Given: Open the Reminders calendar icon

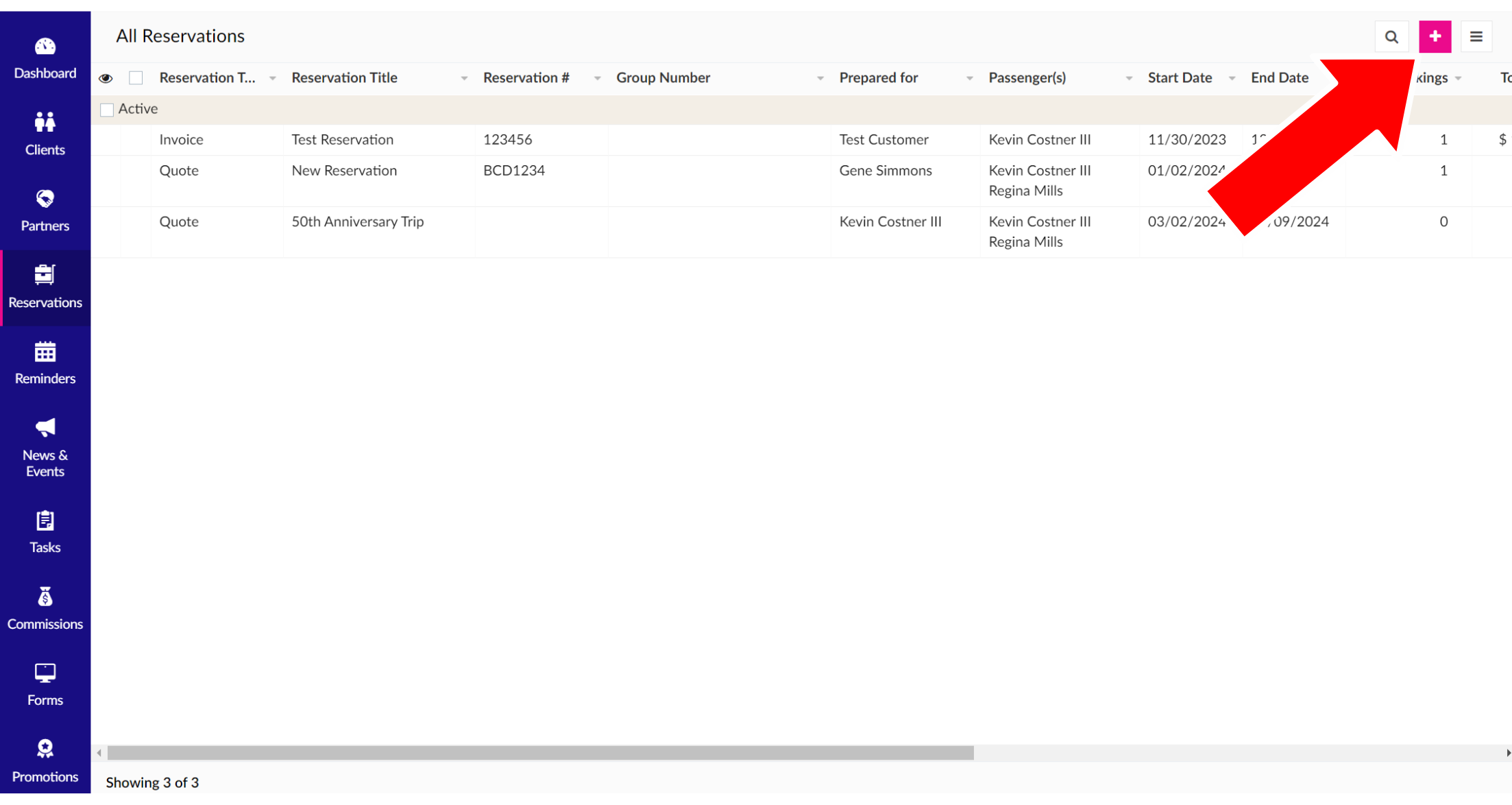Looking at the screenshot, I should point(45,363).
